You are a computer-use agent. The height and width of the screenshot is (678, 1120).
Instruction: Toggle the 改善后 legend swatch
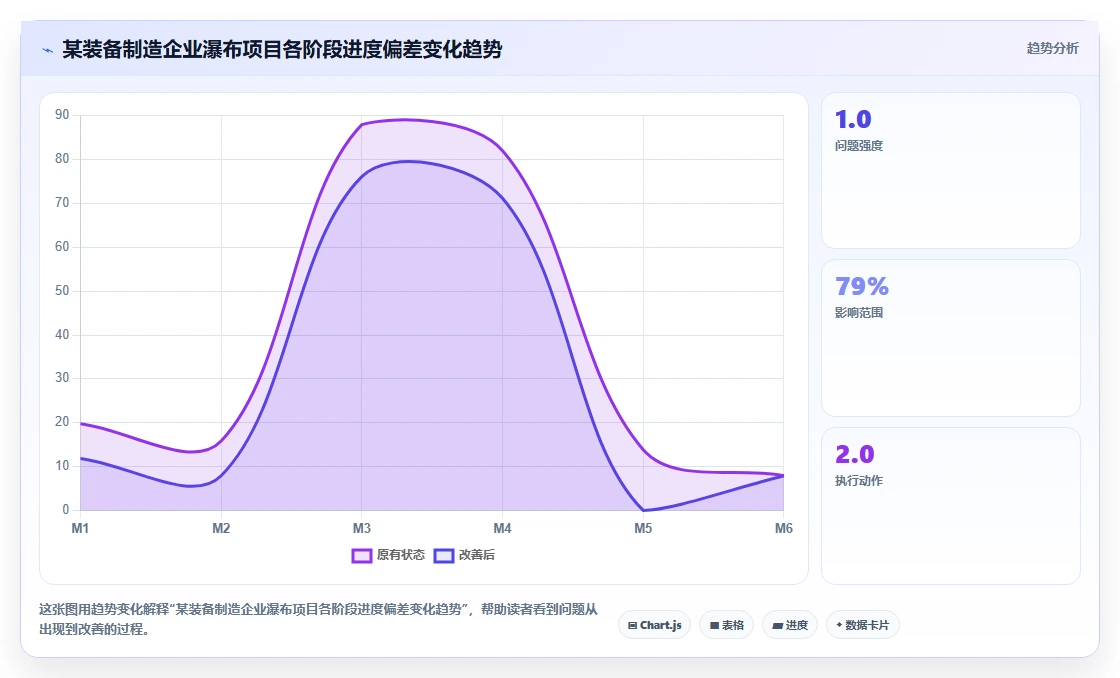[444, 555]
